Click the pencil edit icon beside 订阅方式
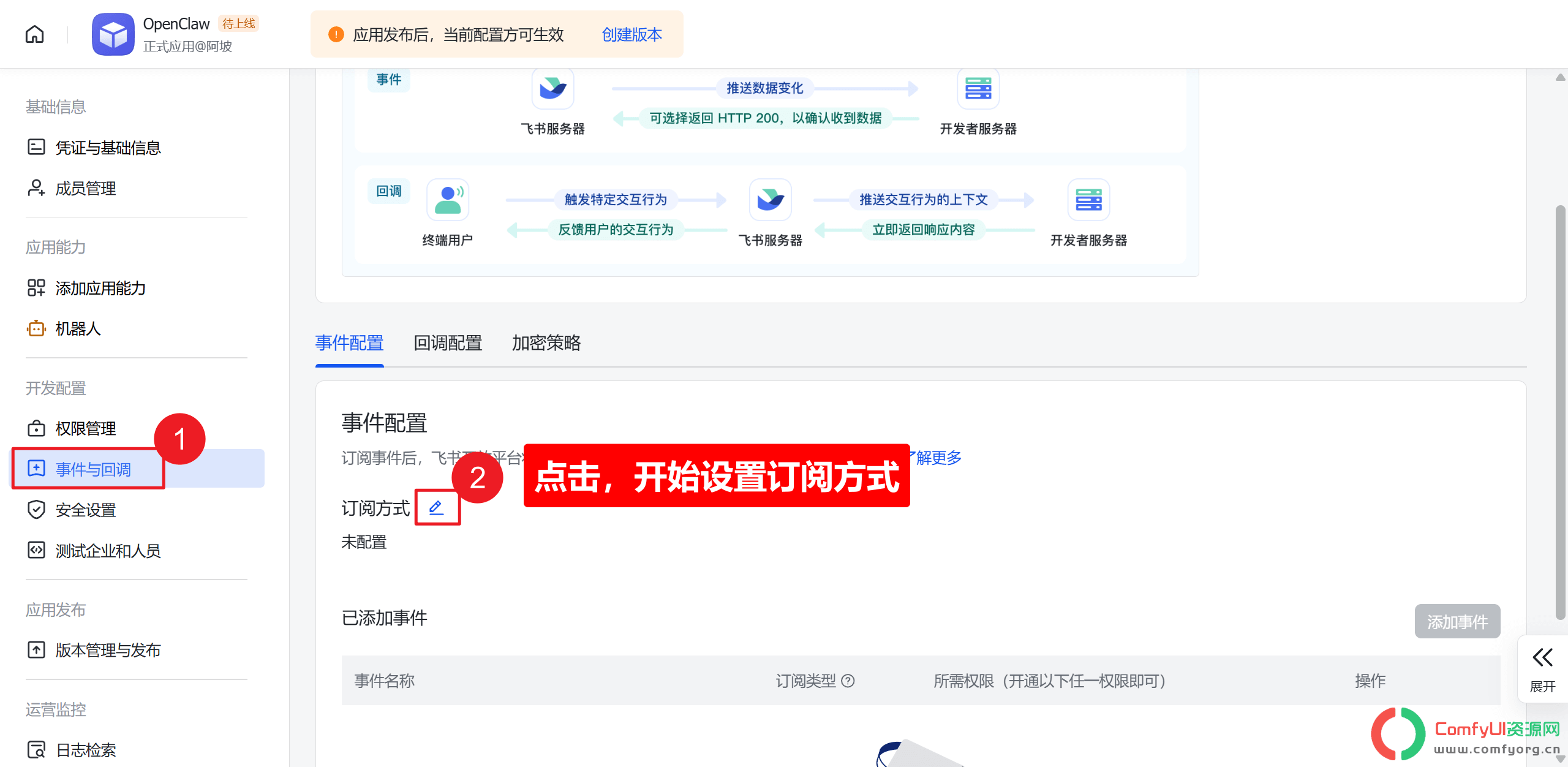The image size is (1568, 767). tap(436, 508)
